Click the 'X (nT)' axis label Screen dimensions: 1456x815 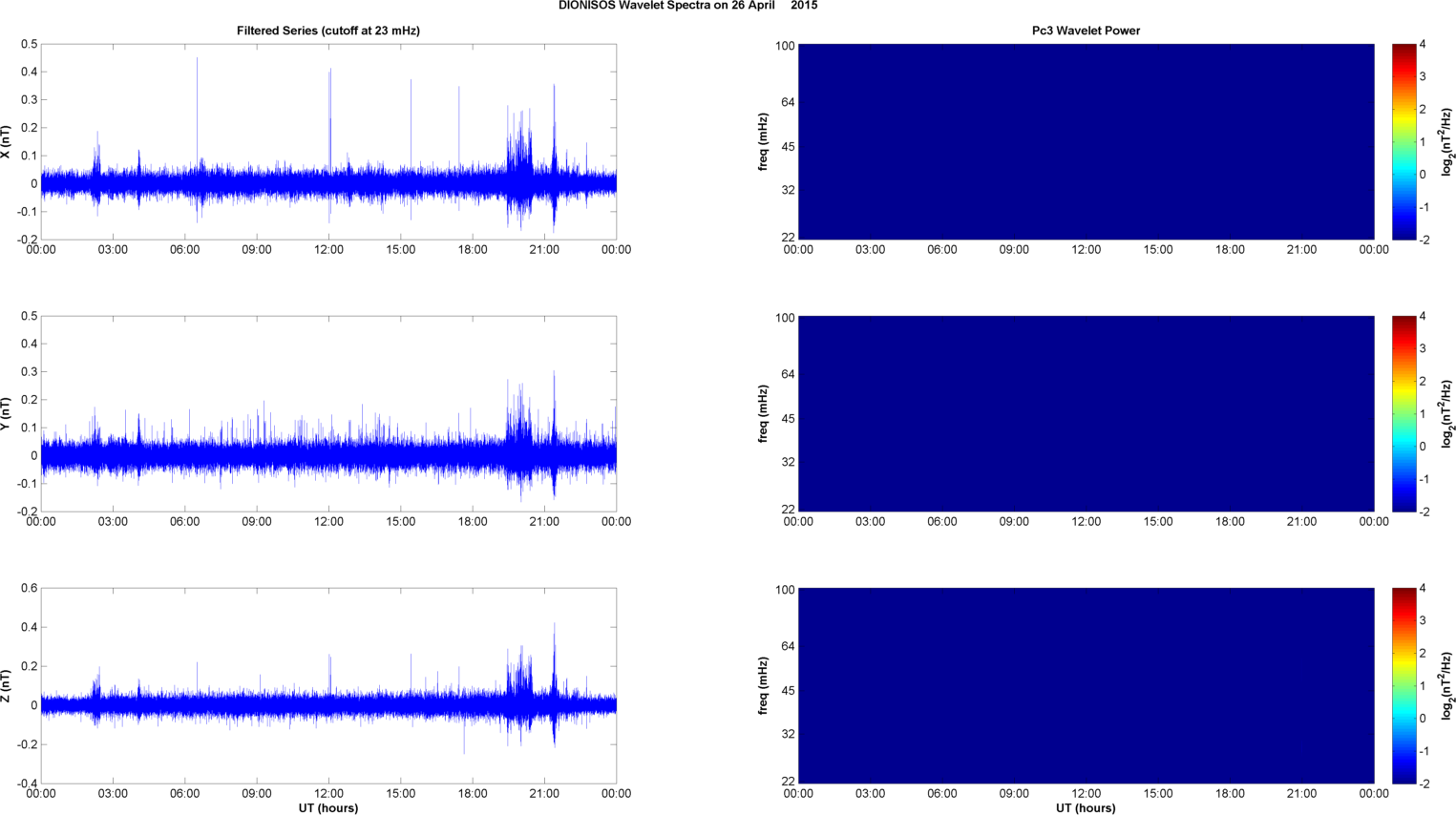[x=7, y=142]
